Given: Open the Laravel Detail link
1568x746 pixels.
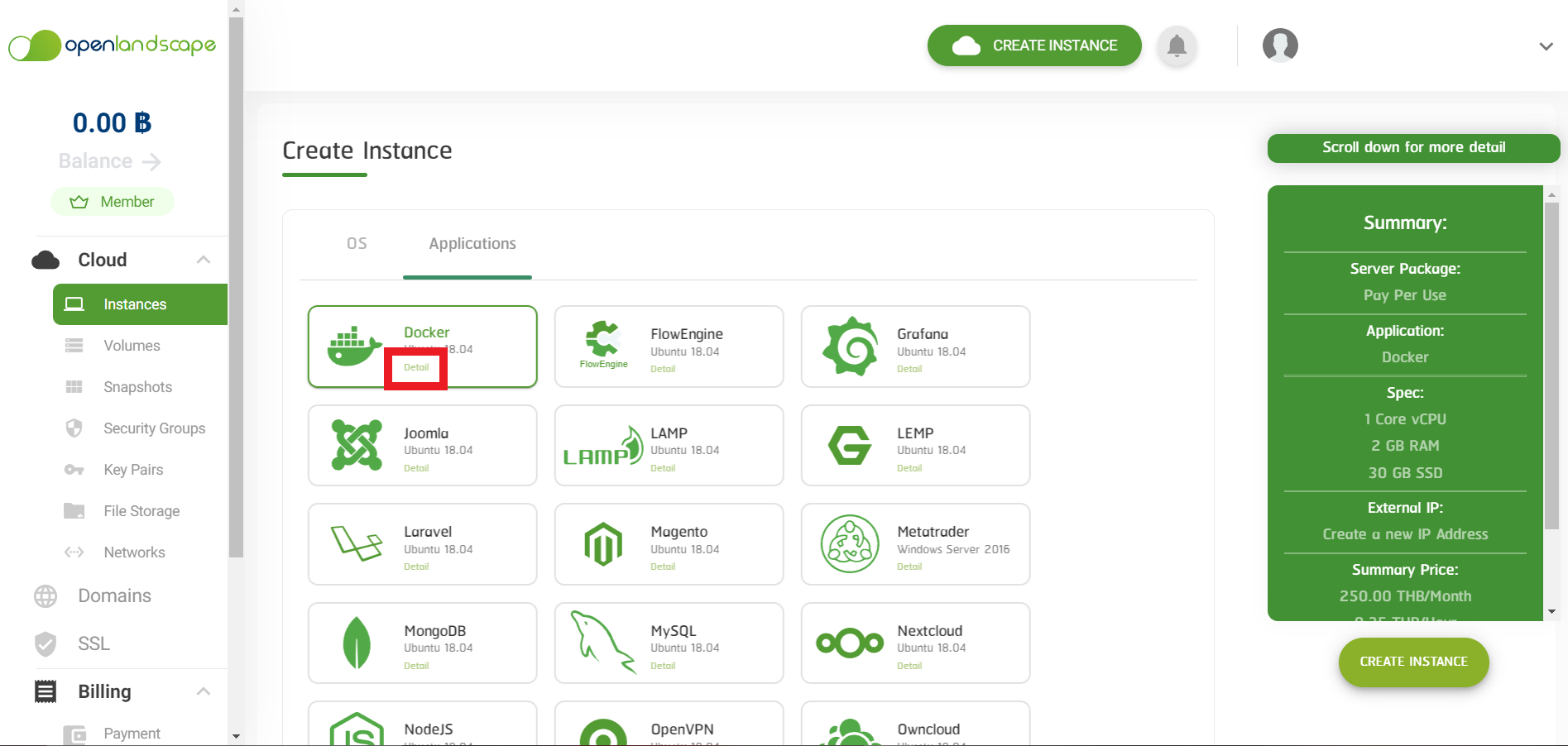Looking at the screenshot, I should pos(416,567).
